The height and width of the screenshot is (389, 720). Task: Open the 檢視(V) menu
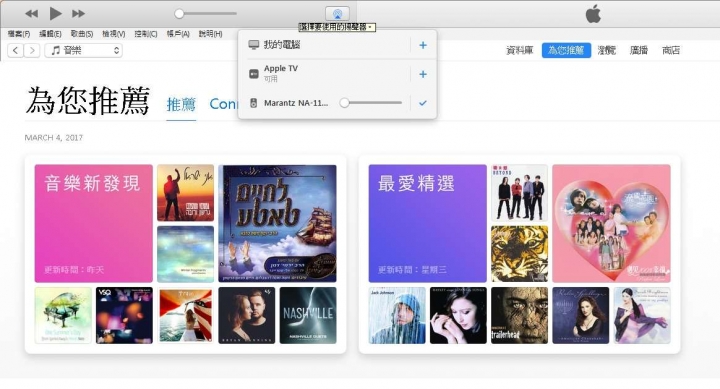point(113,34)
